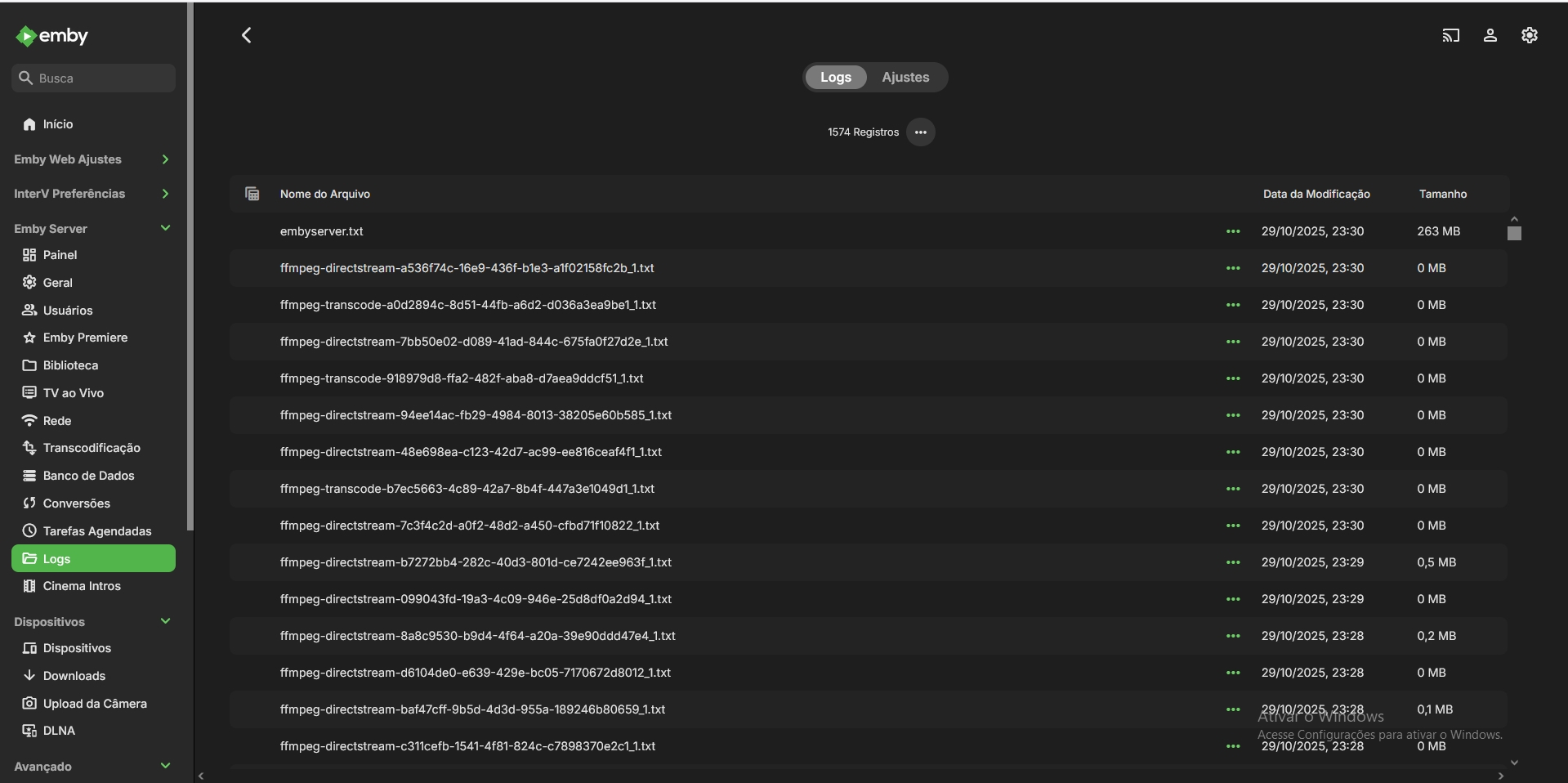This screenshot has width=1568, height=783.
Task: Sort by Tamanho column
Action: [1443, 194]
